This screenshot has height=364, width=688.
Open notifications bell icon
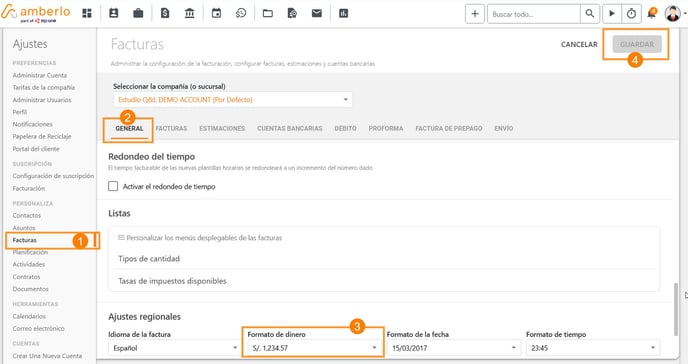pos(652,14)
